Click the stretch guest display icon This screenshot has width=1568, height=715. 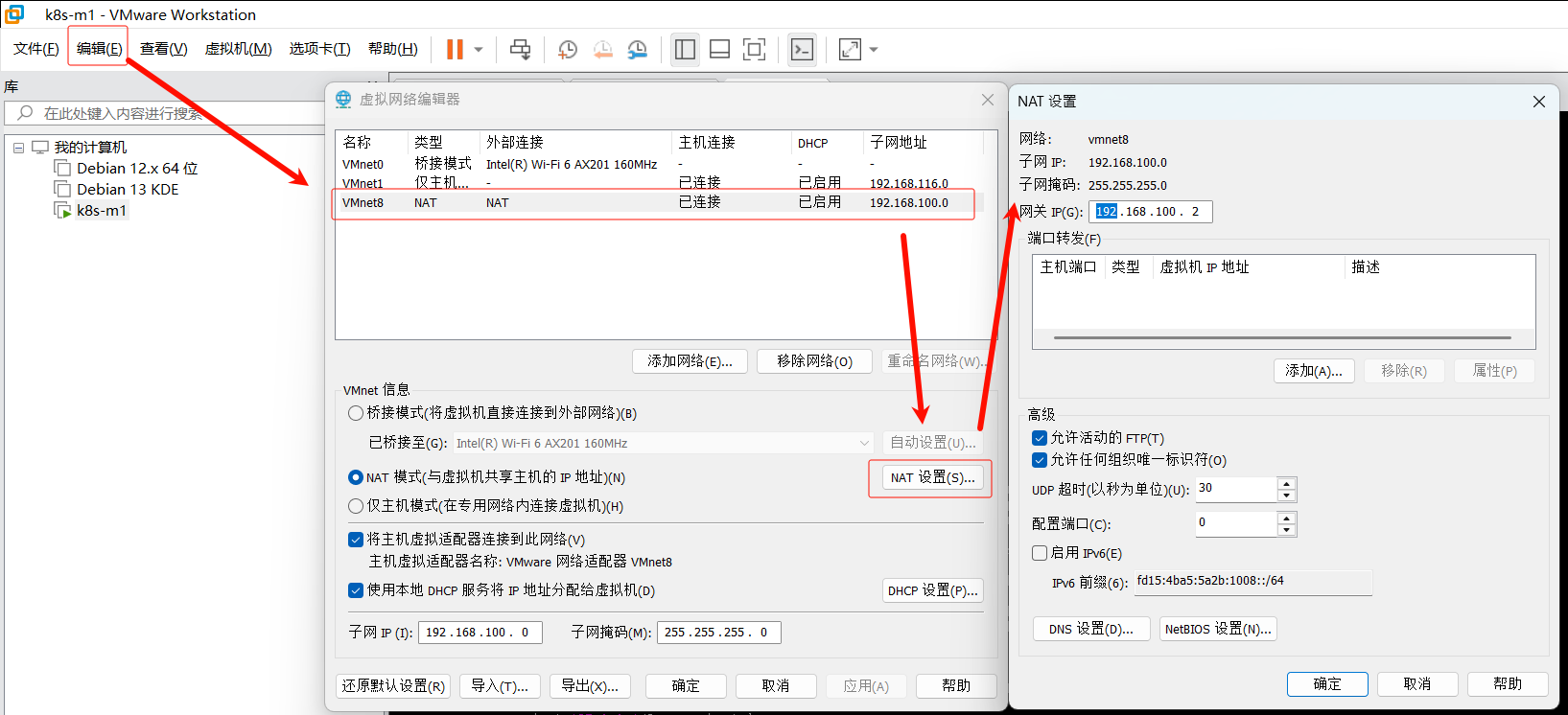point(850,49)
